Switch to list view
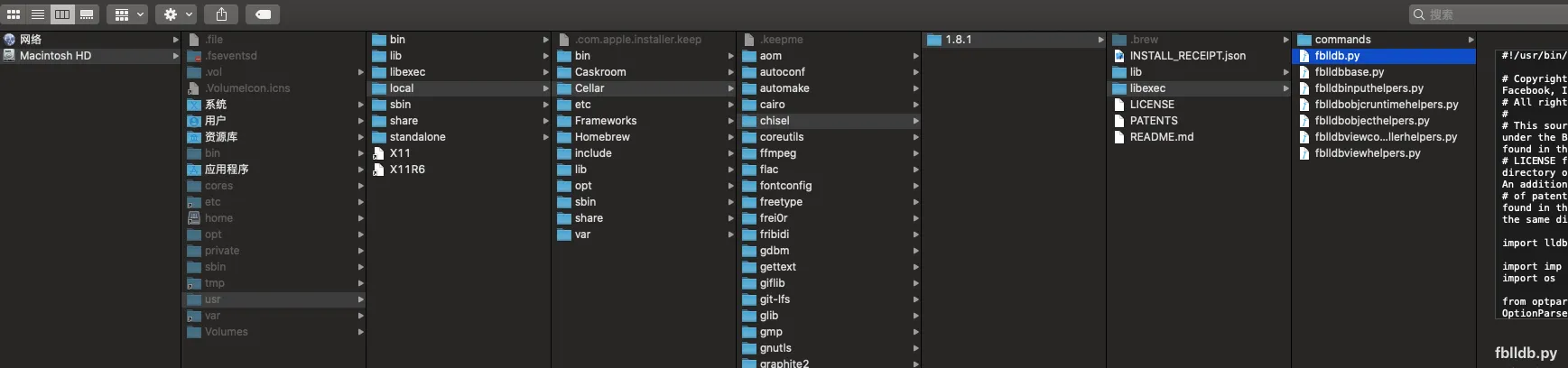1568x368 pixels. 38,14
